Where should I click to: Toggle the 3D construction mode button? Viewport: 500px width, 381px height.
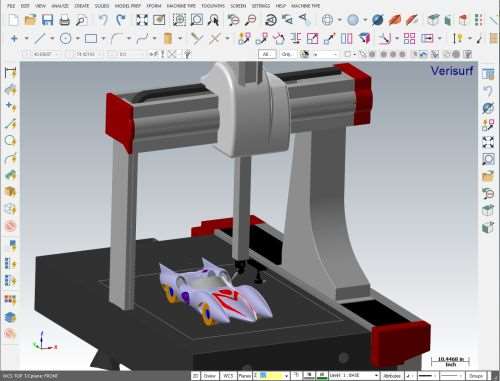(196, 376)
